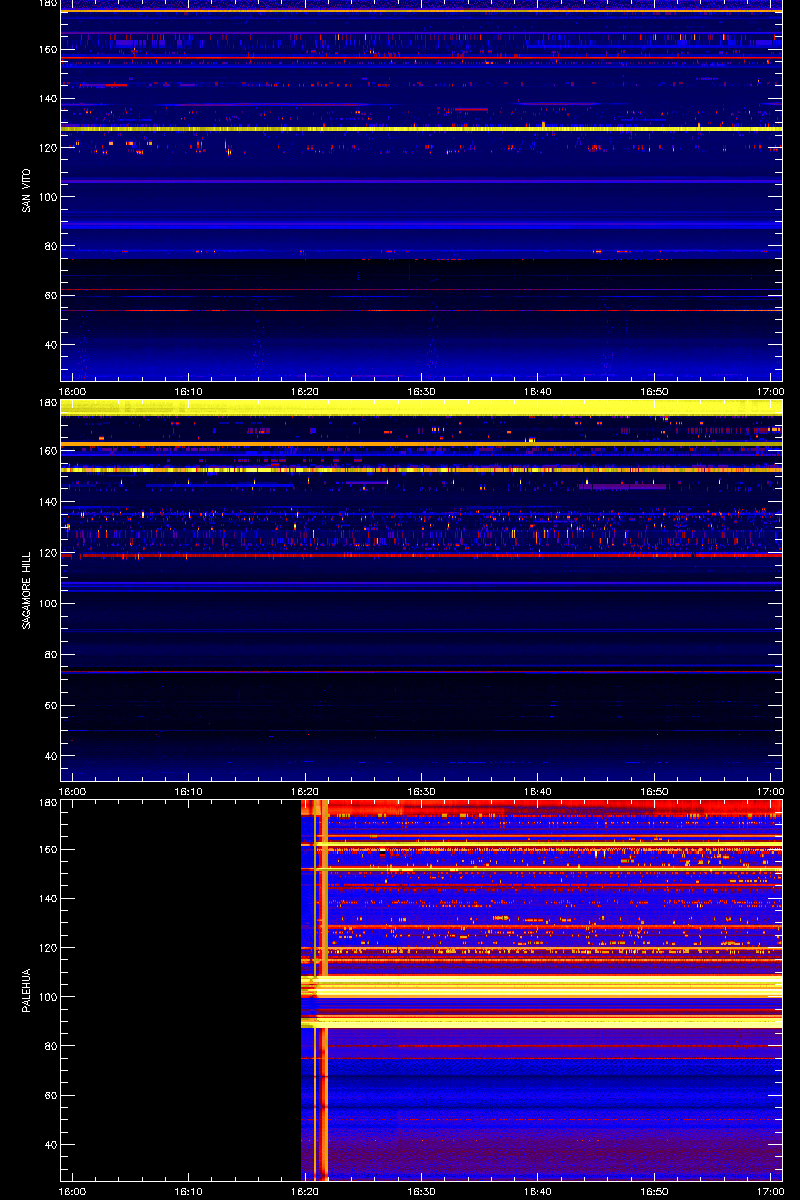Click the 100 frequency tick on San Vito axis

pos(47,197)
